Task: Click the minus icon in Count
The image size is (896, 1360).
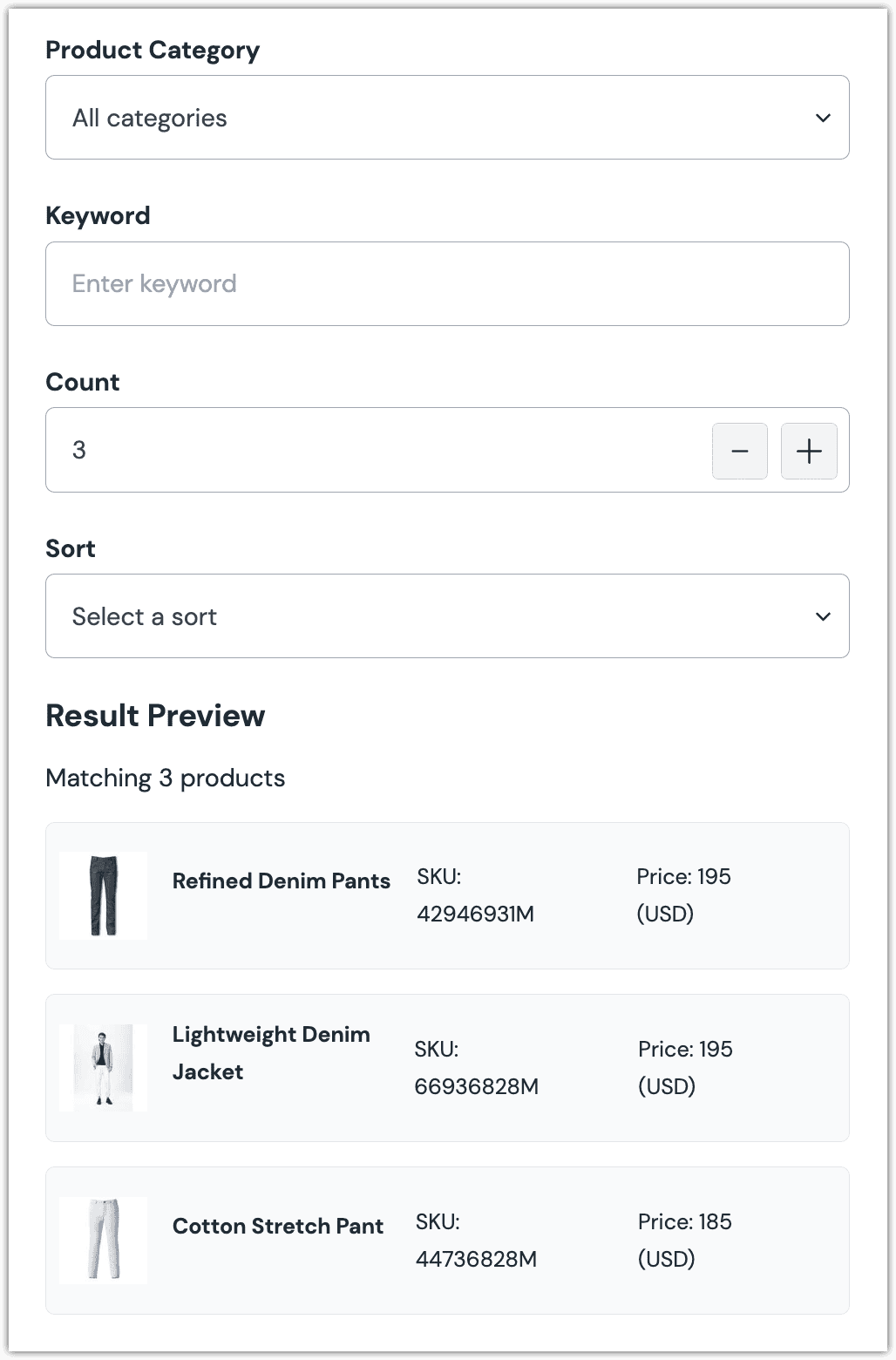Action: point(740,451)
